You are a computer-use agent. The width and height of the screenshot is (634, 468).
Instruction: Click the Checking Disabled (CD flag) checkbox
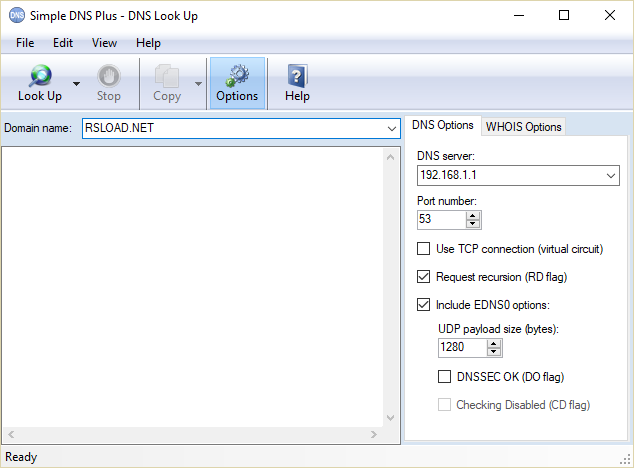pos(444,404)
